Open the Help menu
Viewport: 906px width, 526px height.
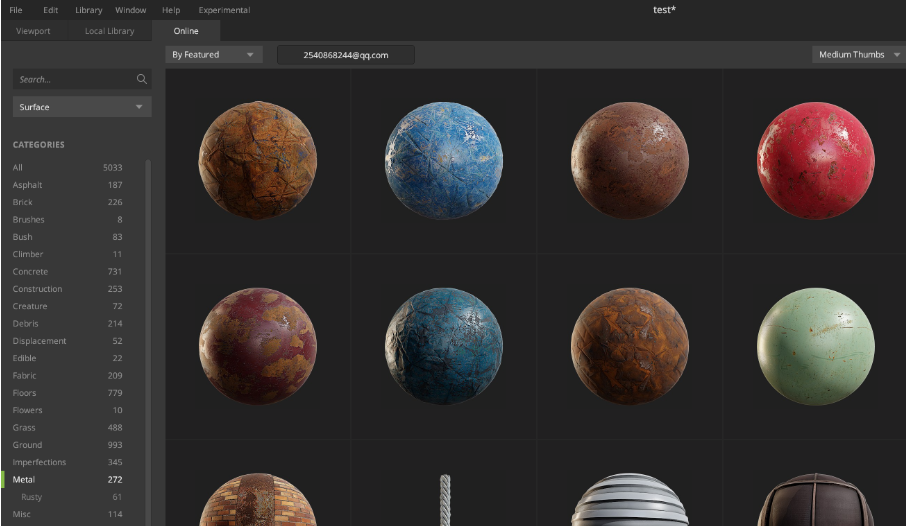(171, 10)
